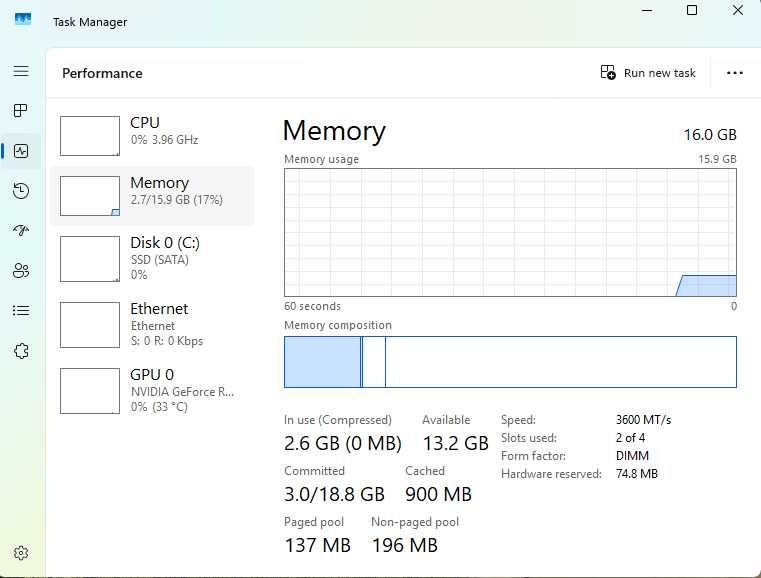Screen dimensions: 761x578
Task: Show Disk 0 (C:) performance
Action: (152, 258)
